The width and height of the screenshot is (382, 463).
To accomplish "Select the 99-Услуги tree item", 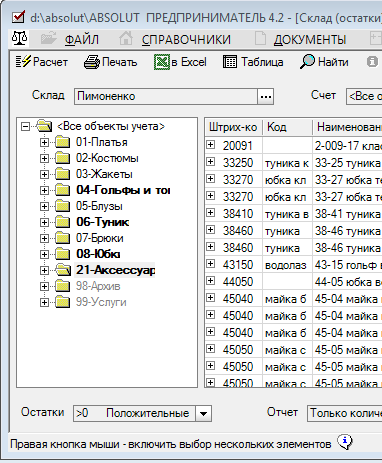I will 101,302.
